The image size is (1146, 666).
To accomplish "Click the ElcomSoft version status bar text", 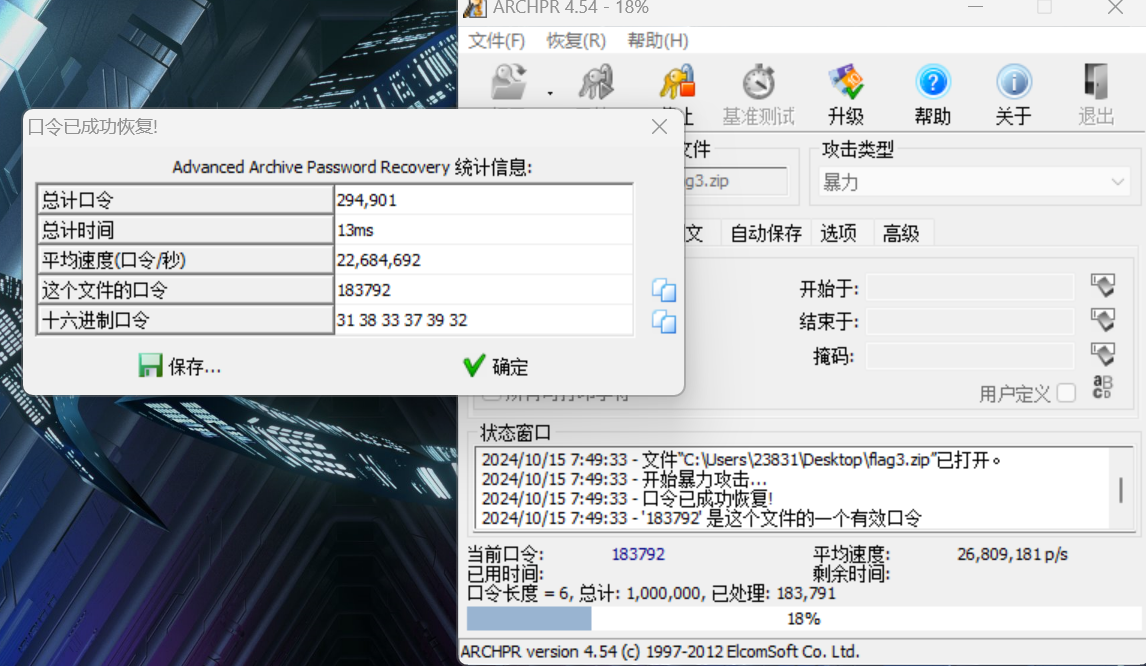I will pos(660,651).
